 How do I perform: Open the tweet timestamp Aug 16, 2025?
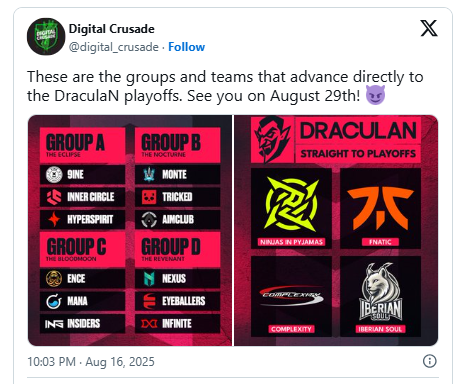[120, 362]
